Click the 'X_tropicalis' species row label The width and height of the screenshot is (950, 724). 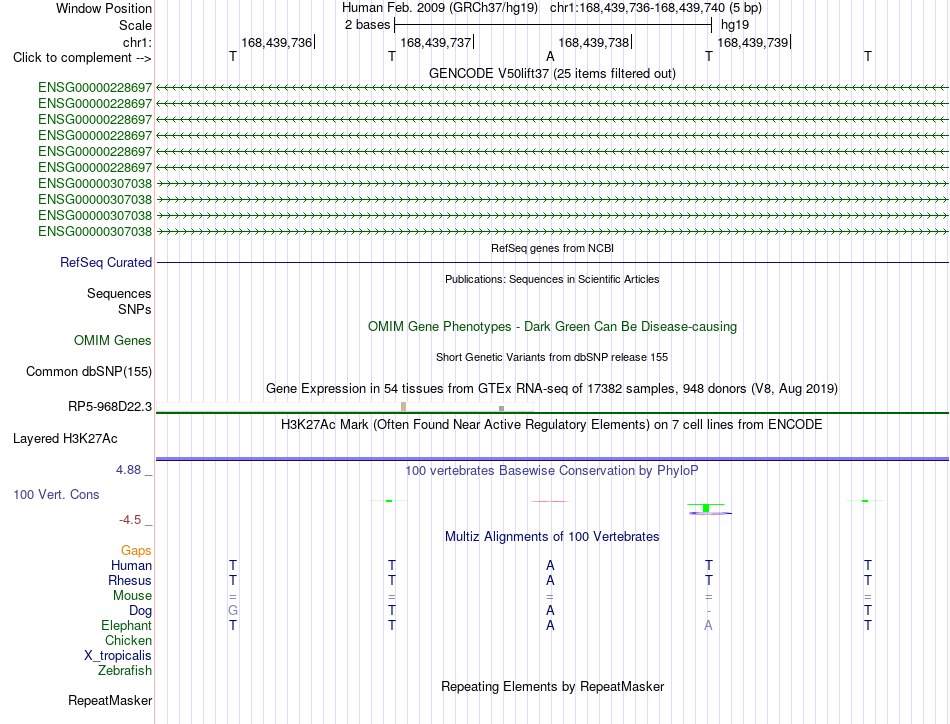(x=118, y=656)
